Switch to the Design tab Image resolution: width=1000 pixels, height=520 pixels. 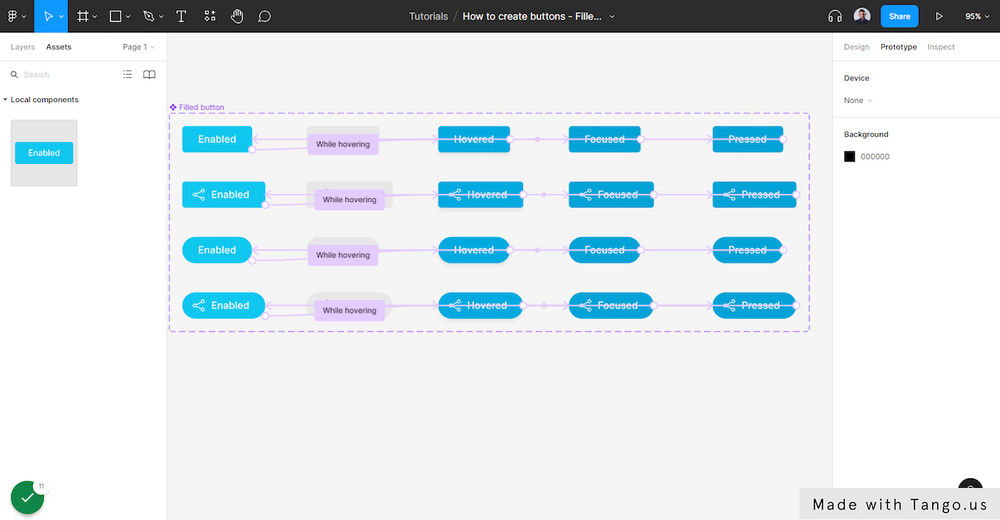click(856, 47)
